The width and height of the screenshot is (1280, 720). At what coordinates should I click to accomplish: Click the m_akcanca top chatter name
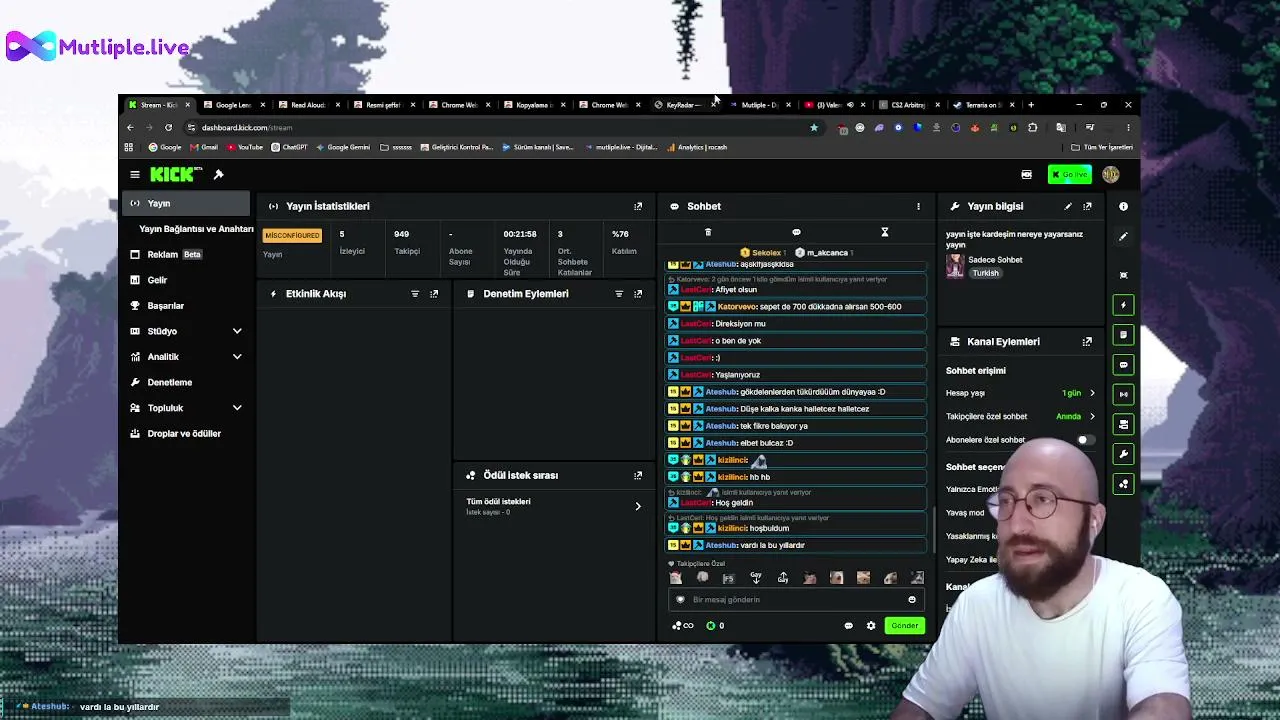click(x=827, y=253)
